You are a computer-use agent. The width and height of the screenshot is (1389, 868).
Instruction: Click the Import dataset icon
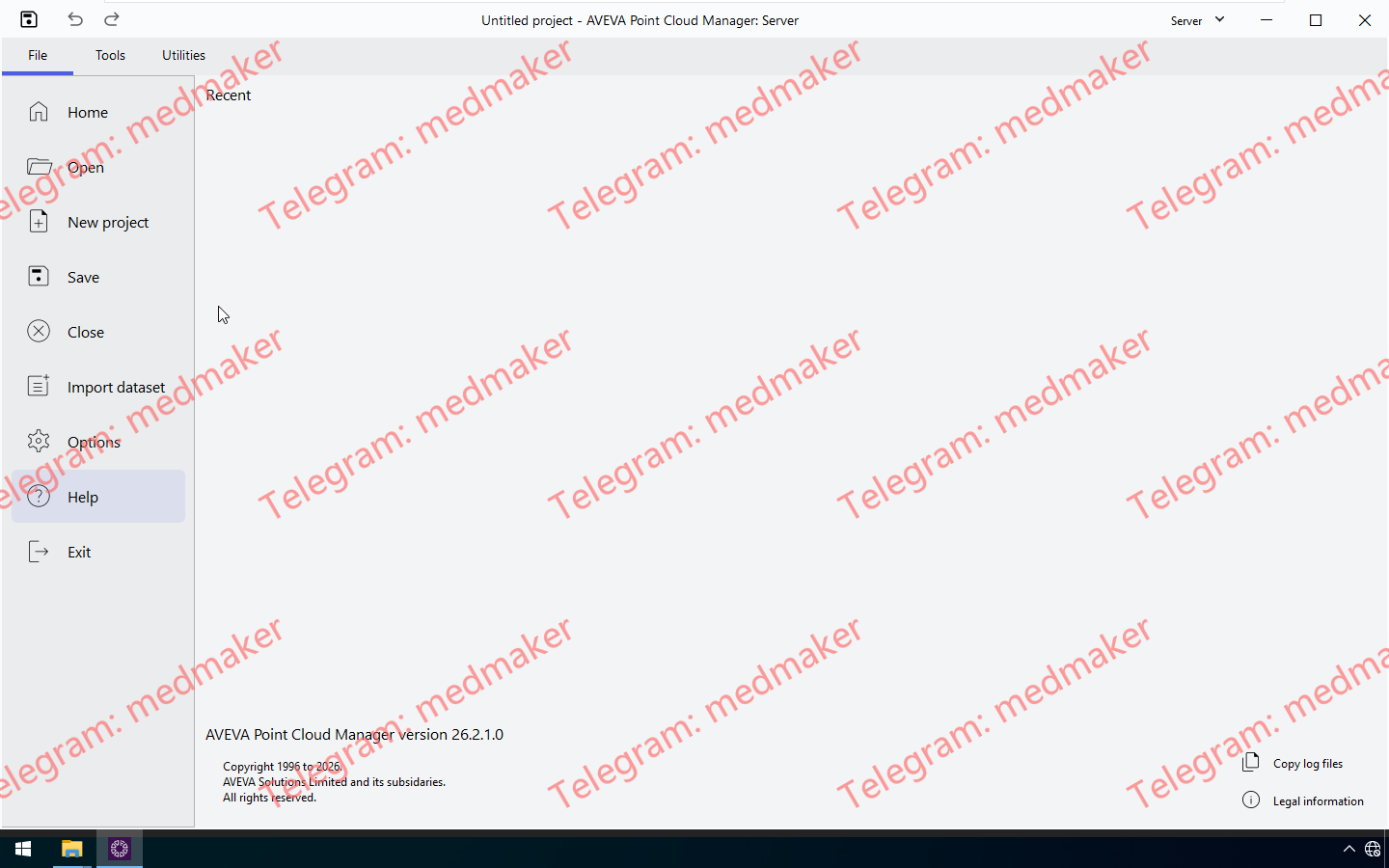coord(39,387)
